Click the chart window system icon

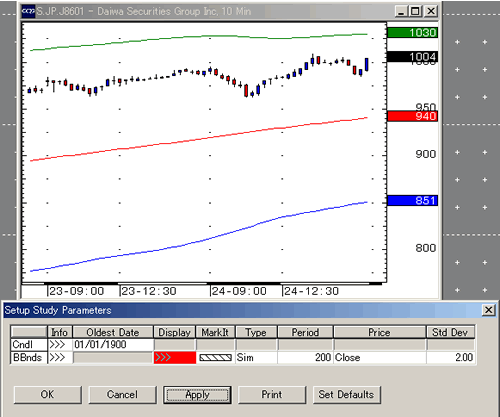[28, 11]
